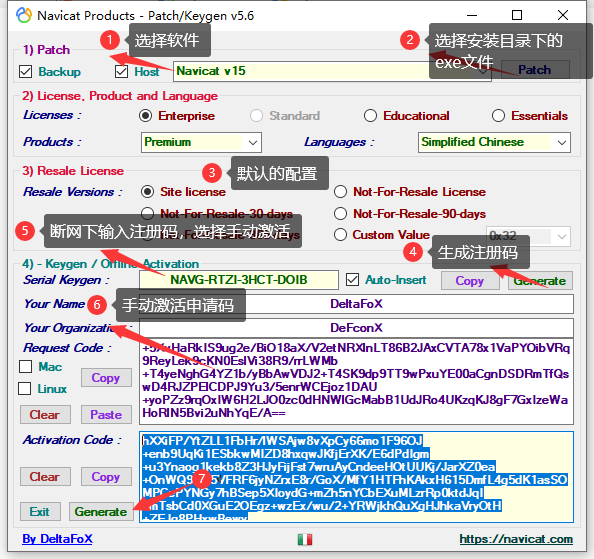The width and height of the screenshot is (594, 559).
Task: Click Clear under Request Code
Action: click(x=45, y=414)
